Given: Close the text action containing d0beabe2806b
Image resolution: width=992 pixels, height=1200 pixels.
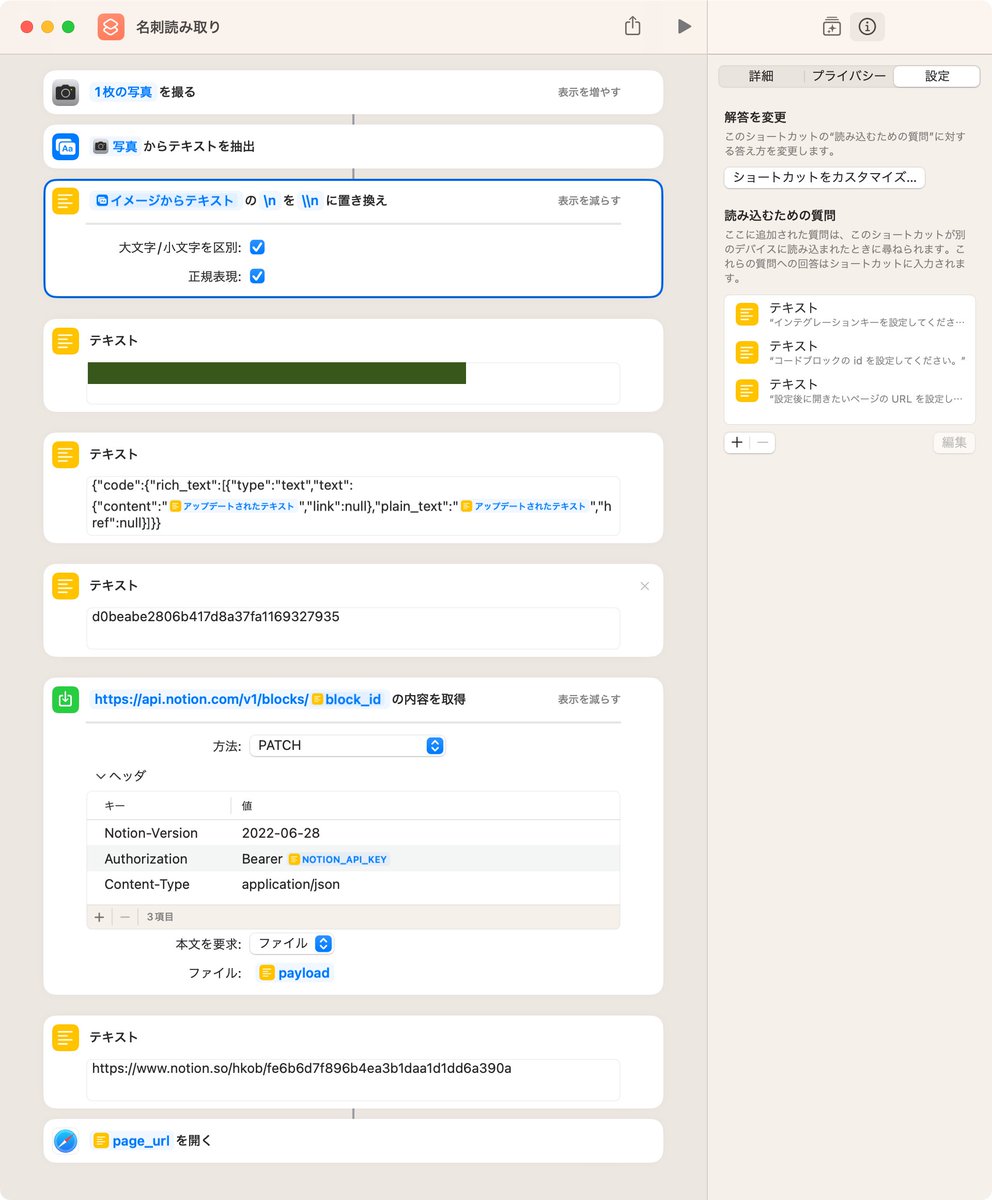Looking at the screenshot, I should point(644,586).
